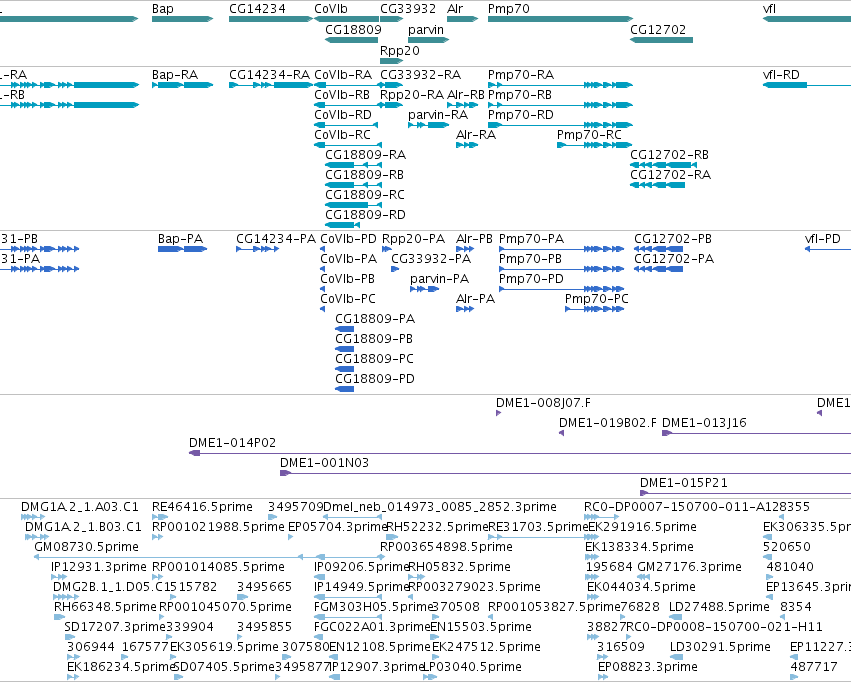Click the CoVIb-PD protein label
This screenshot has width=851, height=682.
tap(348, 239)
